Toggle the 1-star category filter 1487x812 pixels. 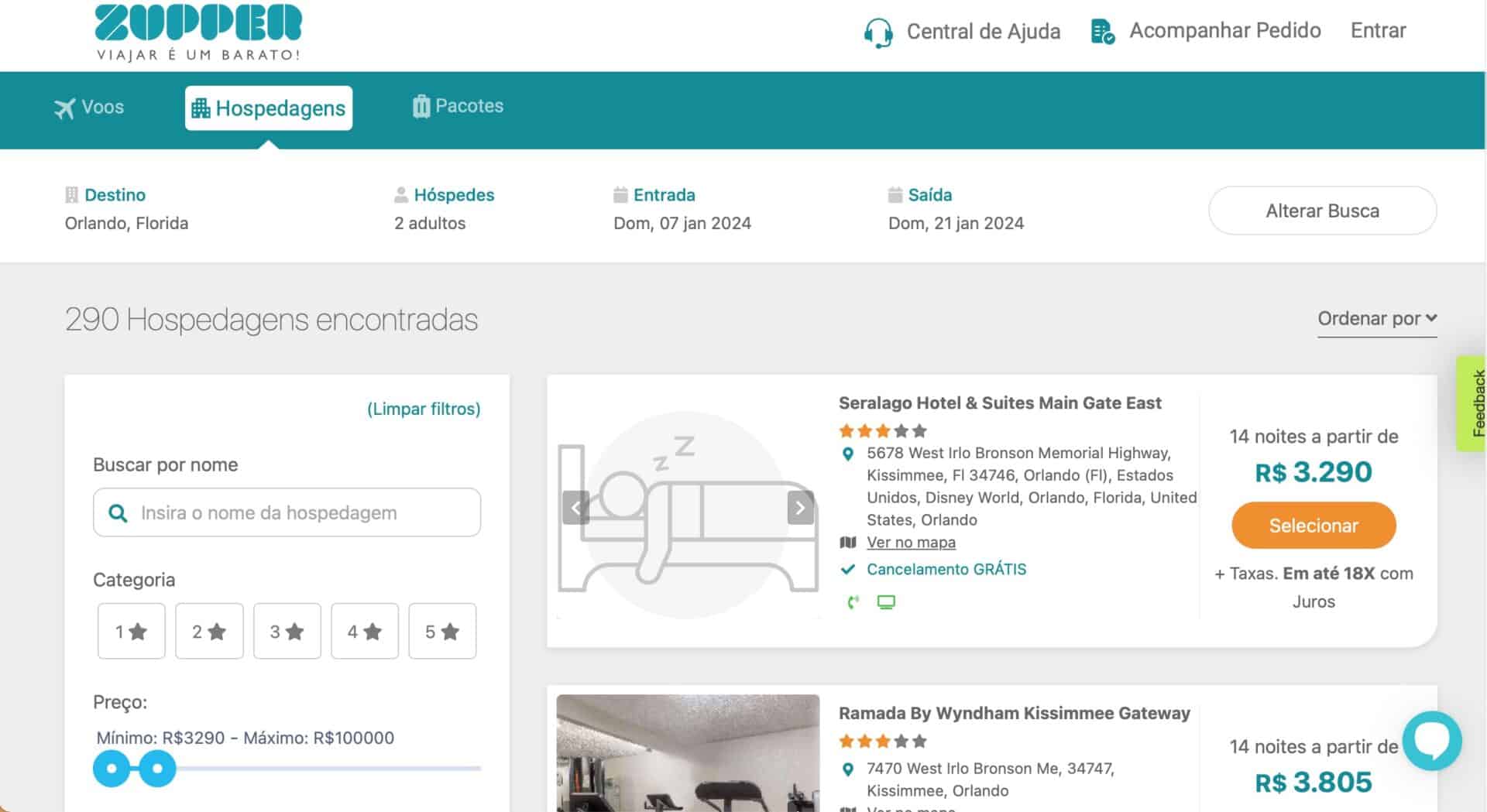coord(131,631)
